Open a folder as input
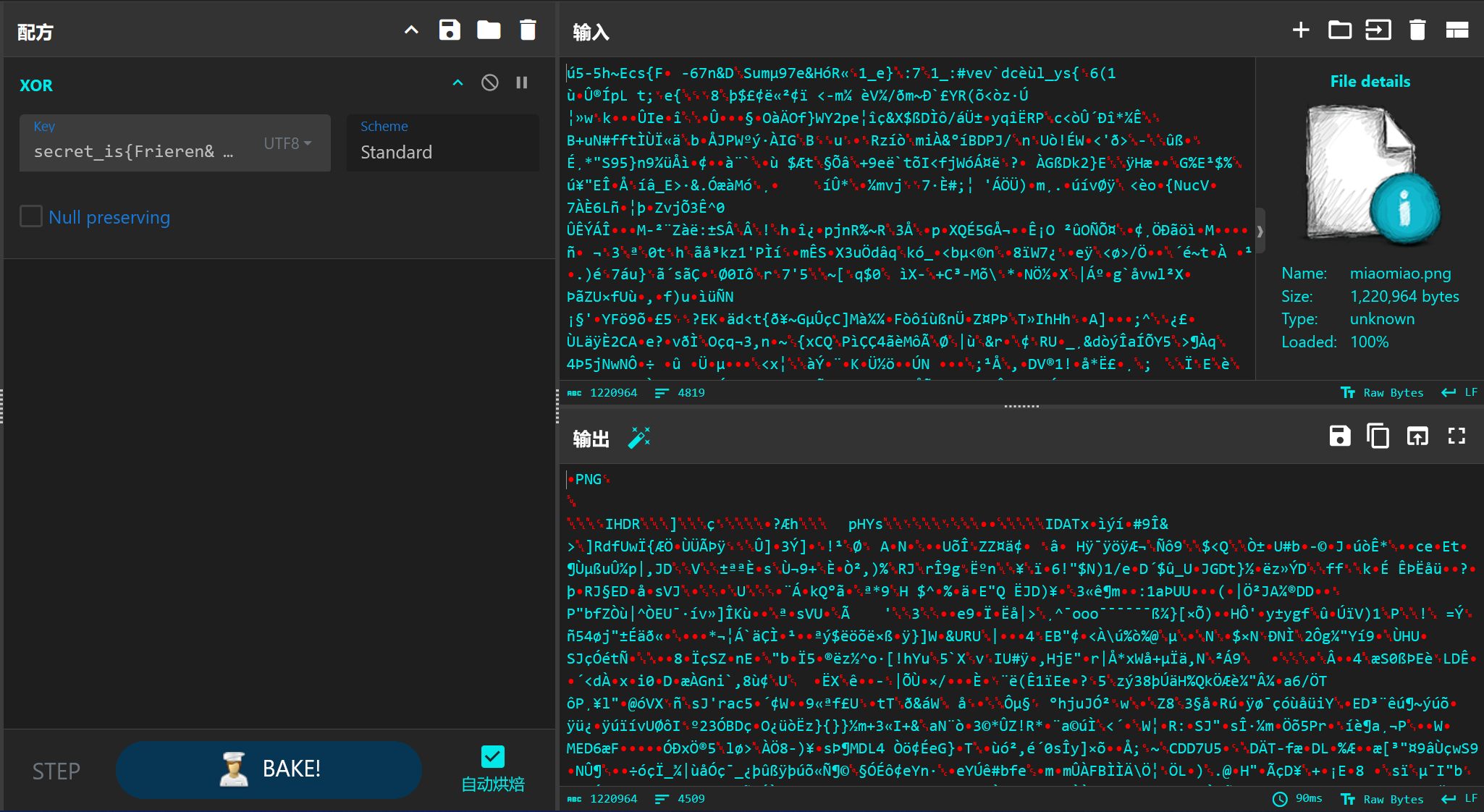1484x812 pixels. click(x=1339, y=30)
